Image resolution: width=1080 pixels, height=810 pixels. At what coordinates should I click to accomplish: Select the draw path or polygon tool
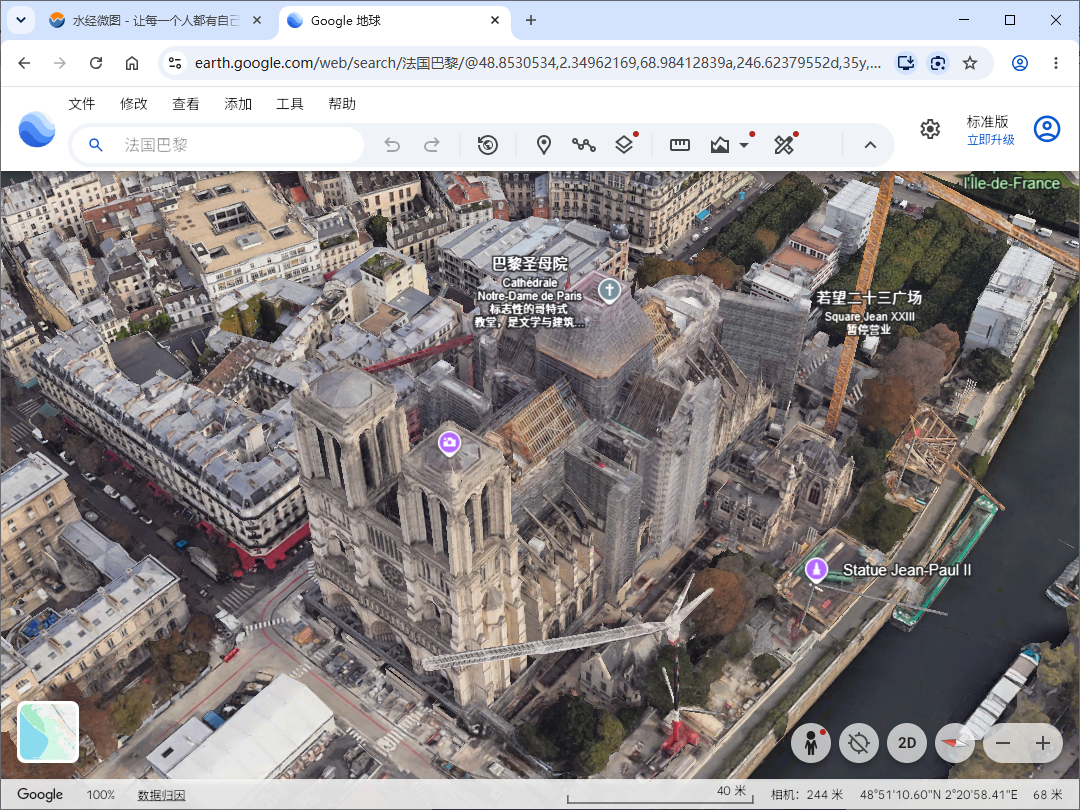pos(583,145)
